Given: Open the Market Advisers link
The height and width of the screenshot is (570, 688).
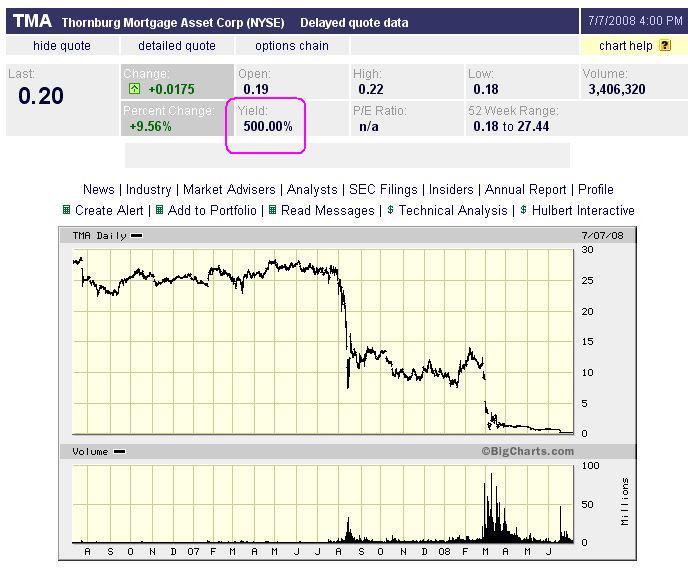Looking at the screenshot, I should pos(229,190).
